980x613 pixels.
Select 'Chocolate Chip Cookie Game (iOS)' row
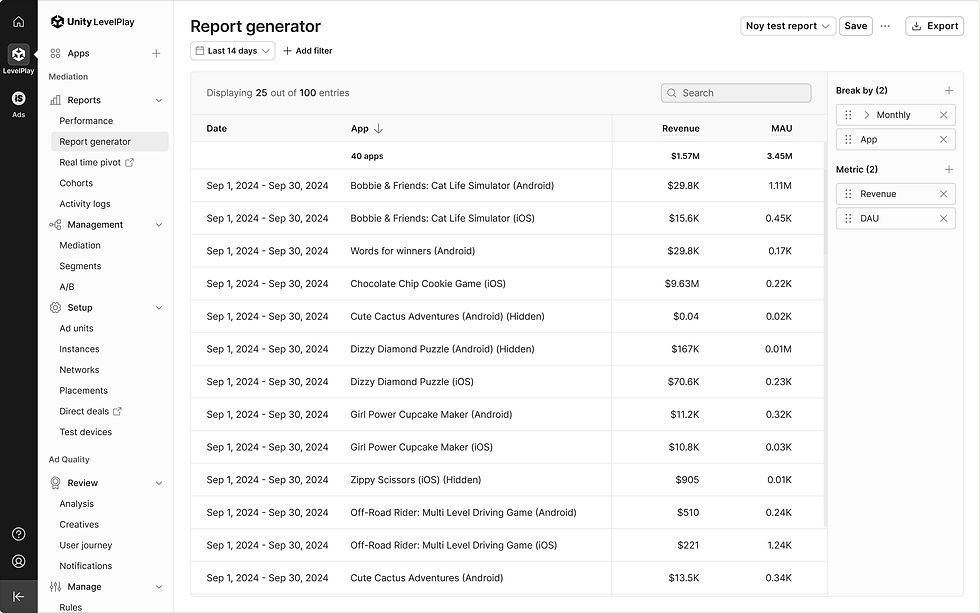pyautogui.click(x=508, y=284)
